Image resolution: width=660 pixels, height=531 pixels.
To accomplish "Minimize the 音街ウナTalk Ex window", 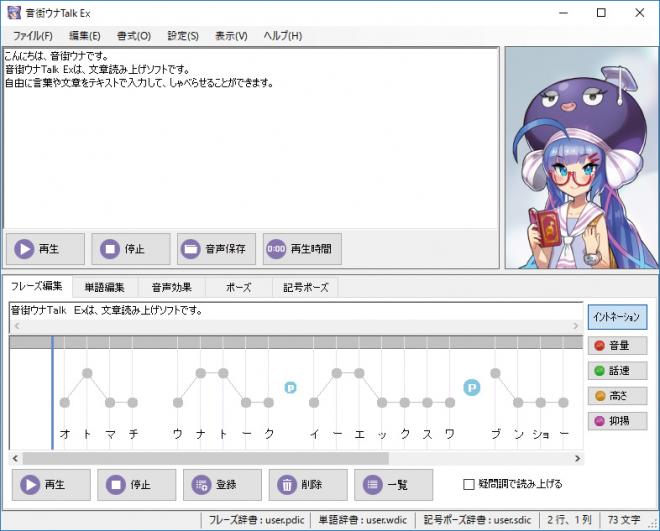I will (x=563, y=13).
